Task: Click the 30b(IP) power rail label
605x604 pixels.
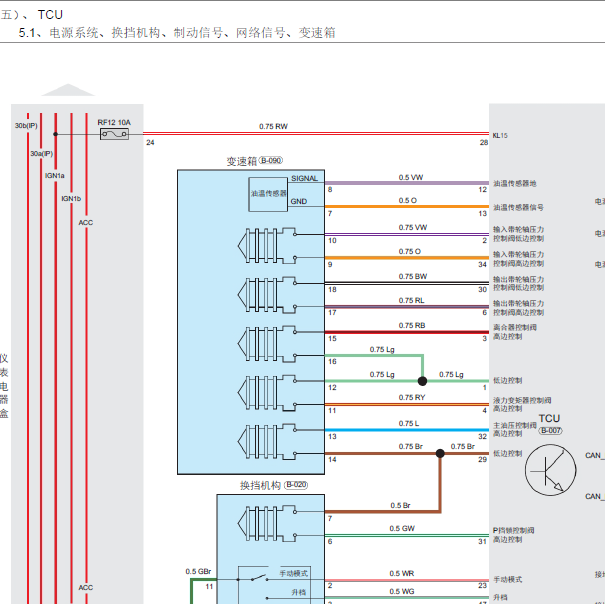Action: click(26, 126)
